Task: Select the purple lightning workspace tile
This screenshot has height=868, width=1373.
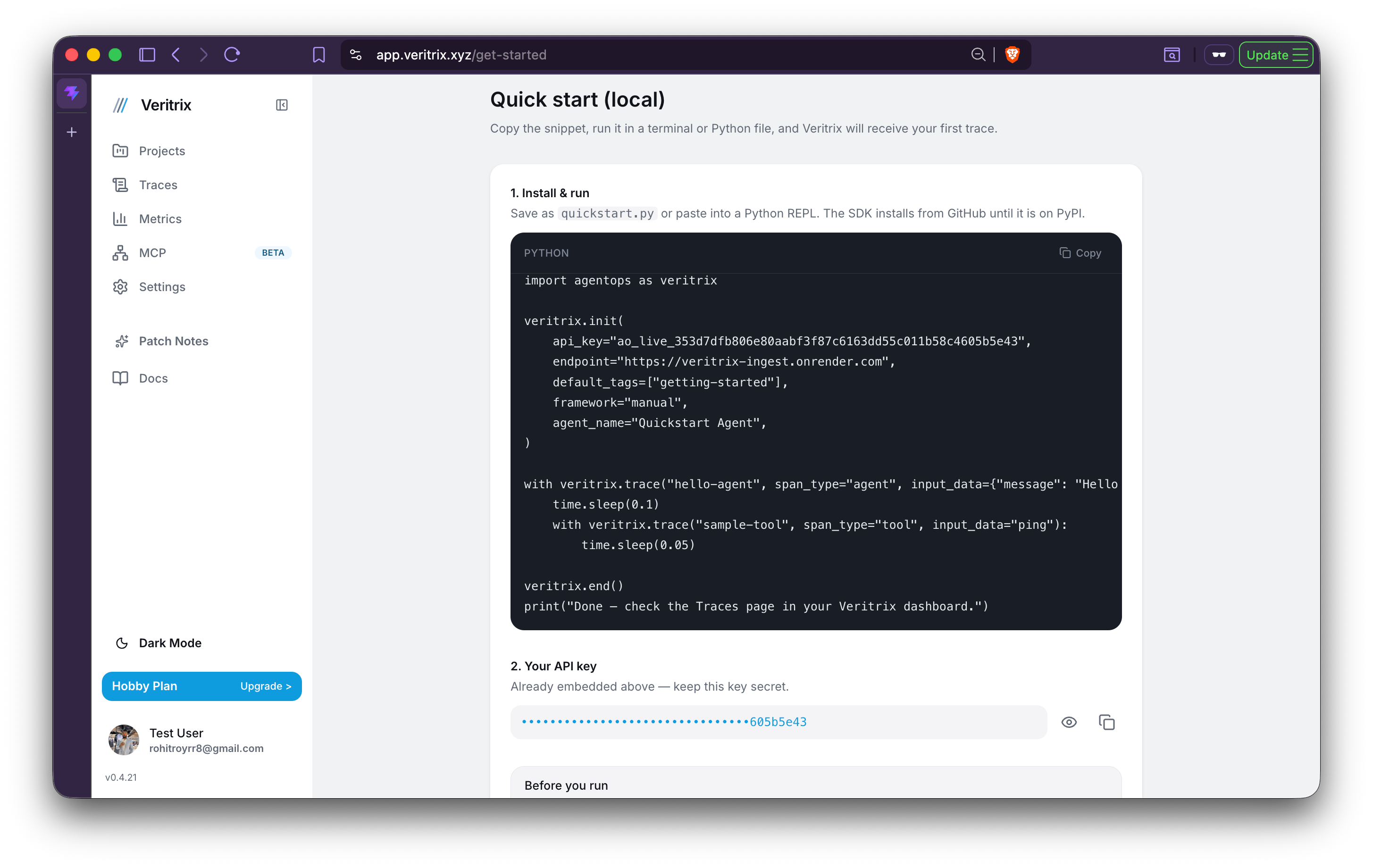Action: tap(72, 93)
